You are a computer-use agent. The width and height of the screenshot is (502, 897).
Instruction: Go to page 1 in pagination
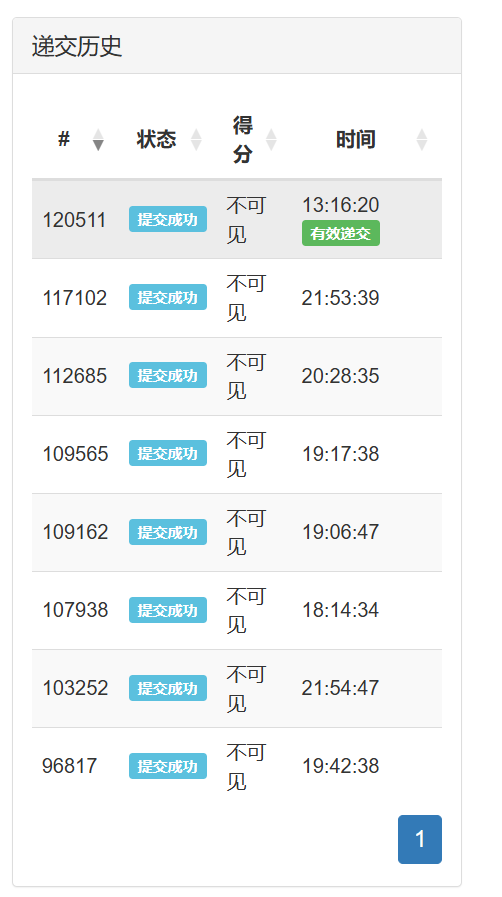click(420, 839)
